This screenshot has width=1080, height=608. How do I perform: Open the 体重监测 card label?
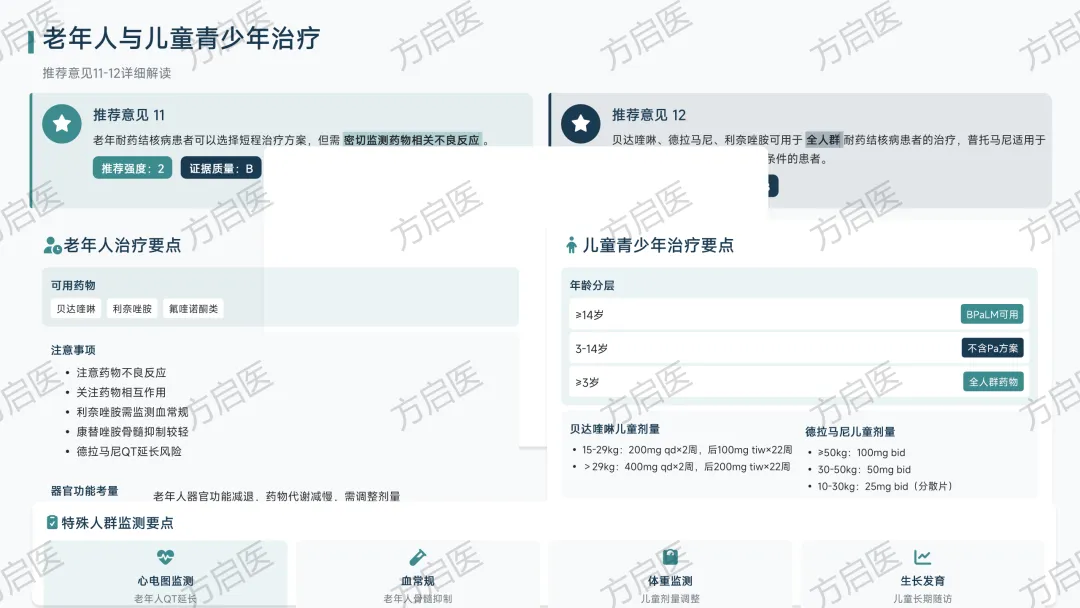click(670, 581)
